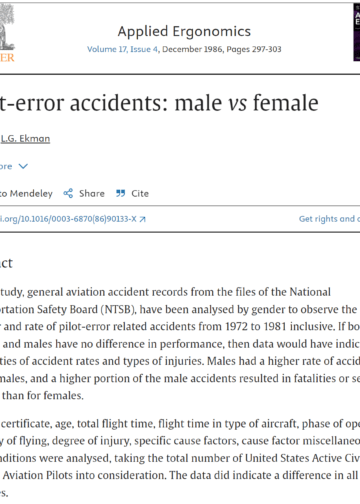Viewport: 360px width, 504px height.
Task: Click the Cite button label
Action: [x=140, y=193]
